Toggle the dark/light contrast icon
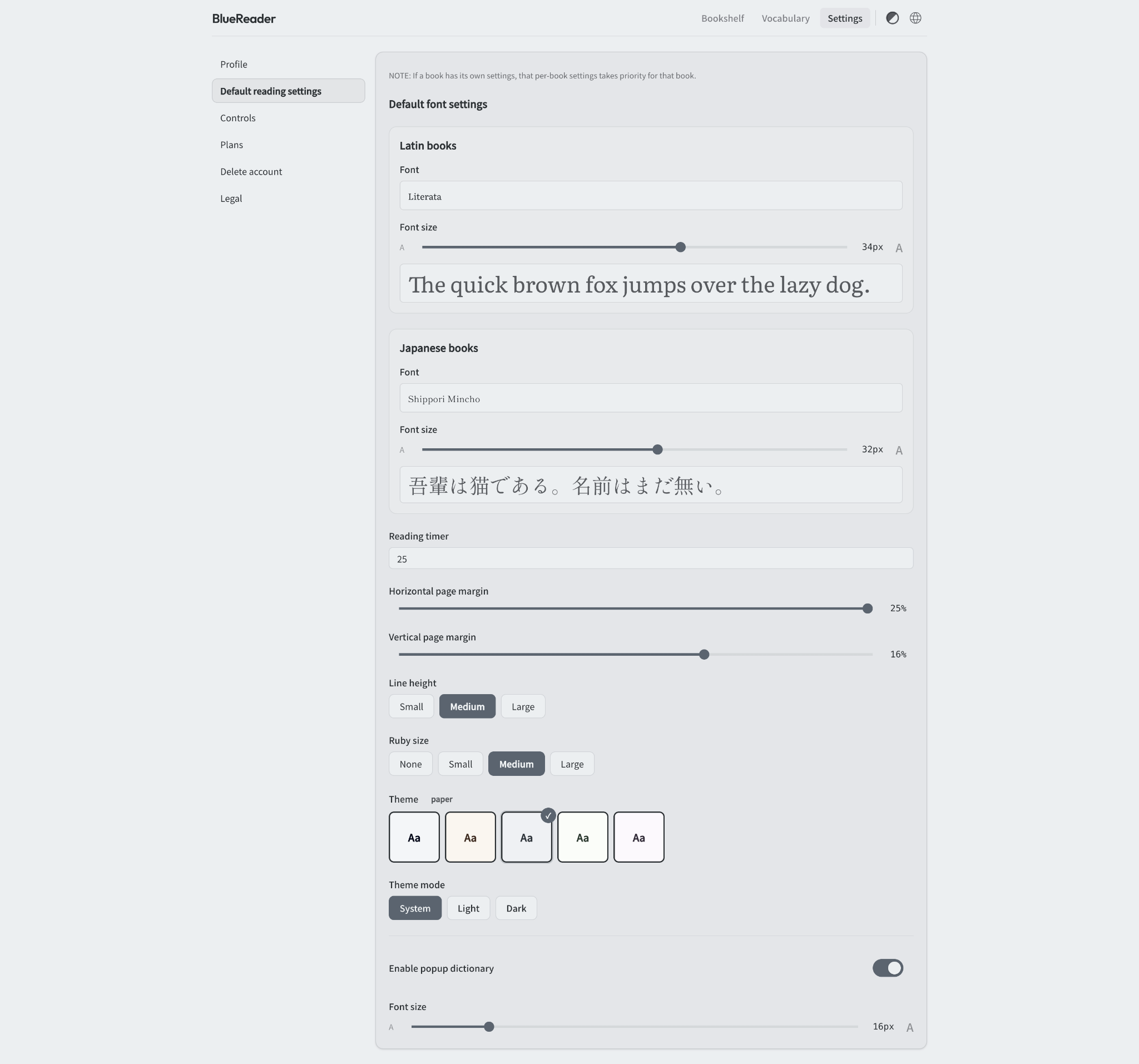1139x1064 pixels. click(892, 18)
